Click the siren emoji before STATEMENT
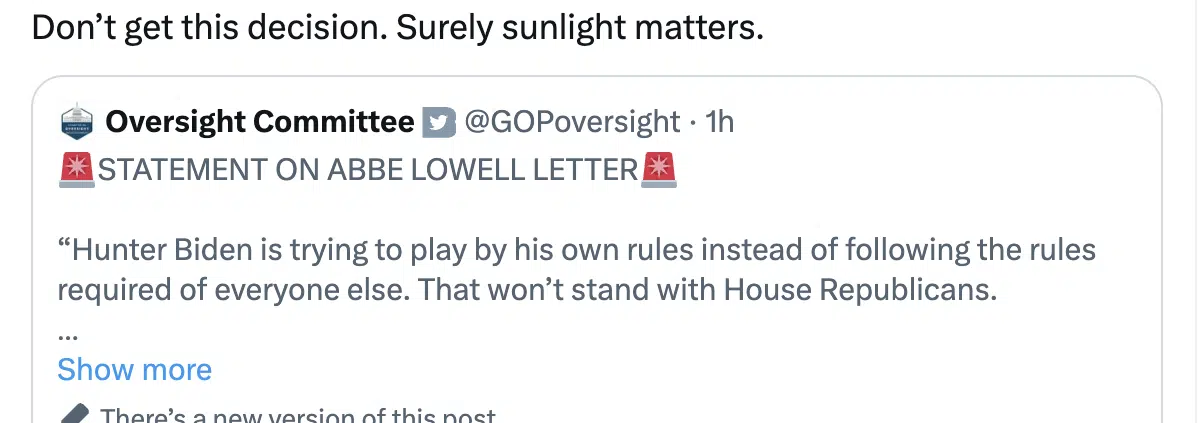This screenshot has height=423, width=1198. tap(76, 170)
